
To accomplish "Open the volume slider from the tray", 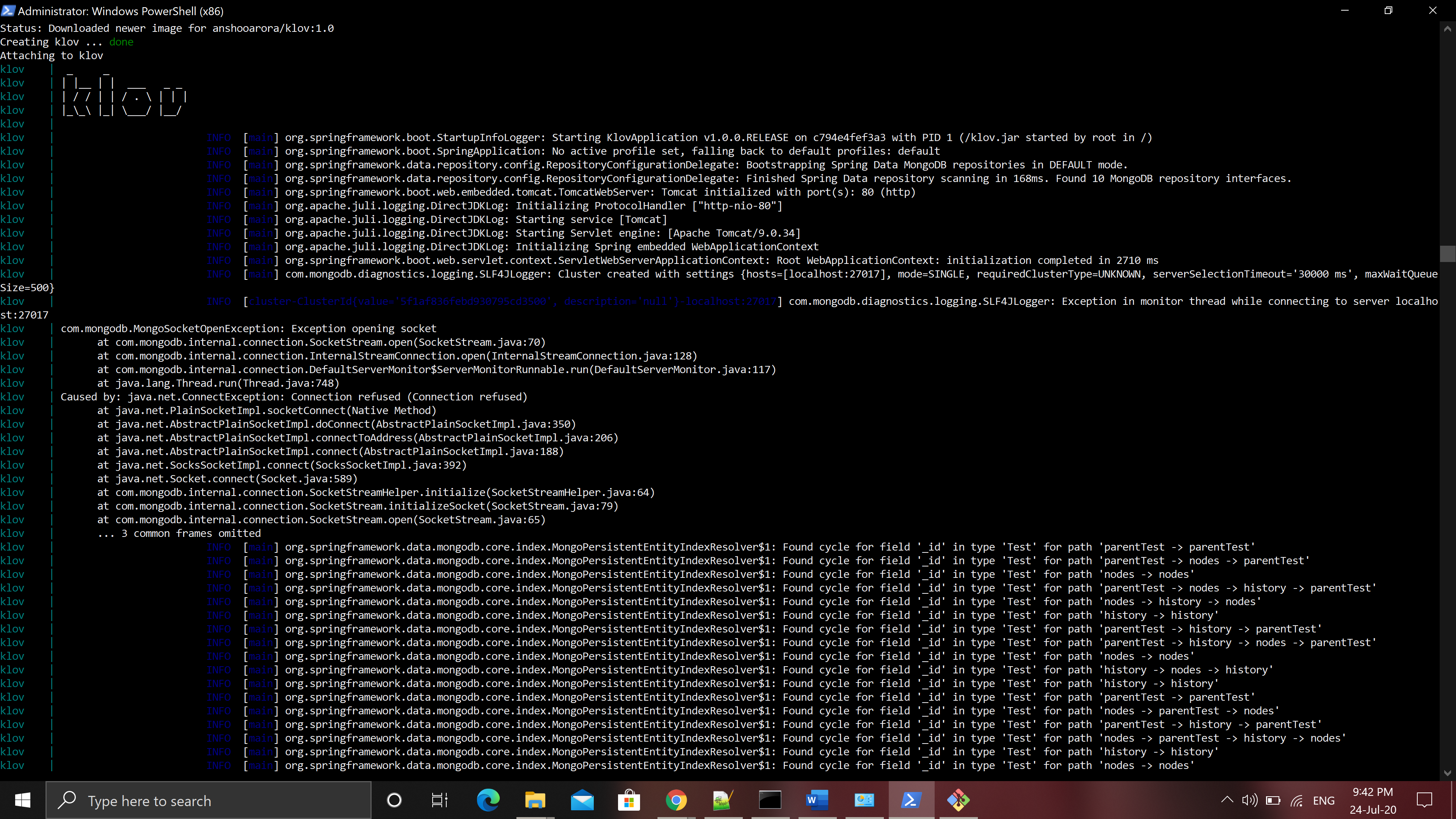I will (x=1249, y=800).
